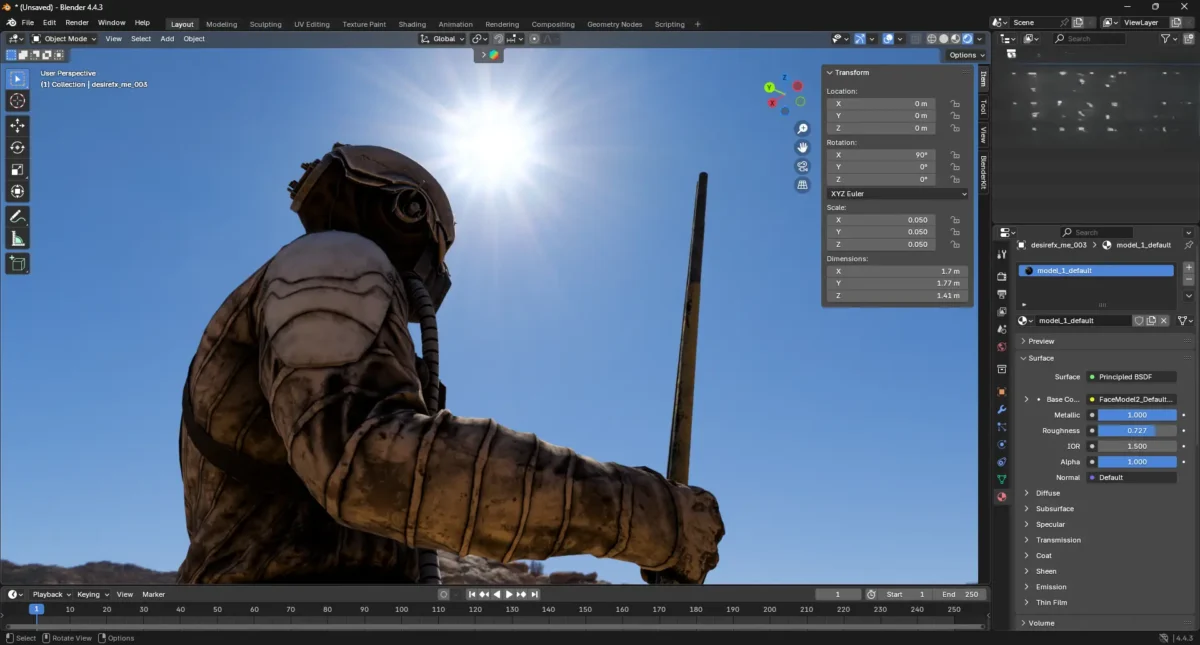The height and width of the screenshot is (645, 1200).
Task: Click the fake user shield icon for model_1_default
Action: [x=1138, y=321]
